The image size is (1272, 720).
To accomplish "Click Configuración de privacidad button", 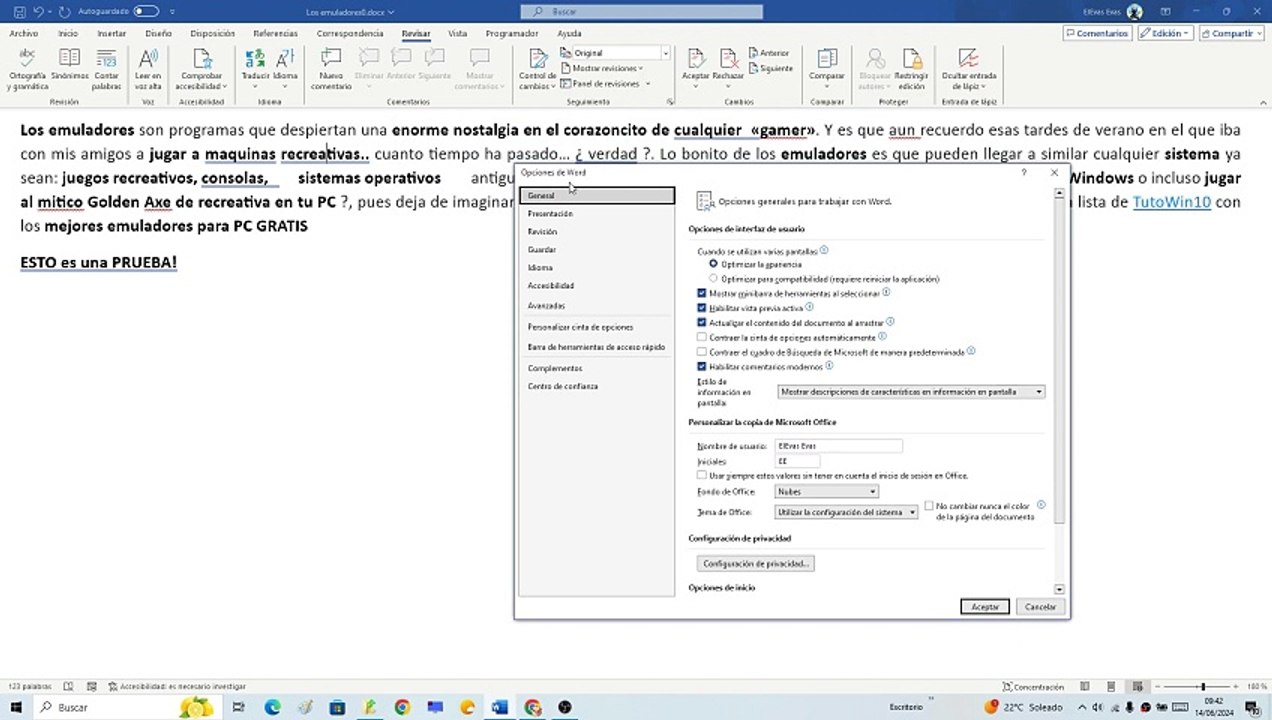I will [x=756, y=564].
